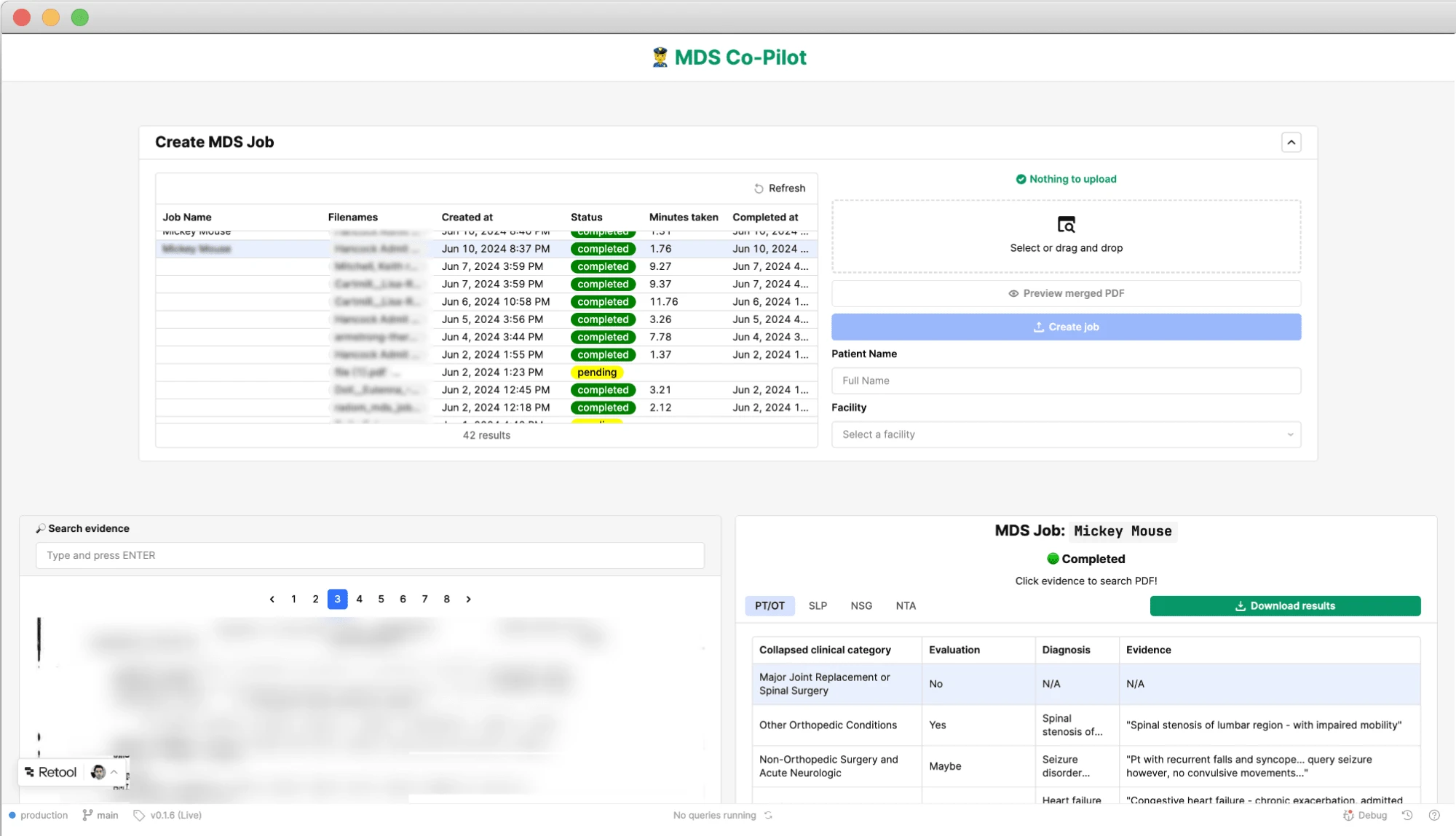Go to previous page with left chevron
The image size is (1456, 836).
pyautogui.click(x=272, y=600)
